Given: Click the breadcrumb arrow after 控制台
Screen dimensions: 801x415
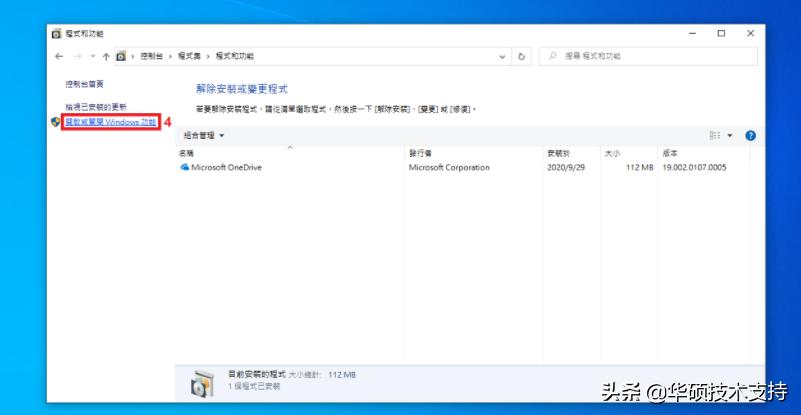Looking at the screenshot, I should 171,57.
